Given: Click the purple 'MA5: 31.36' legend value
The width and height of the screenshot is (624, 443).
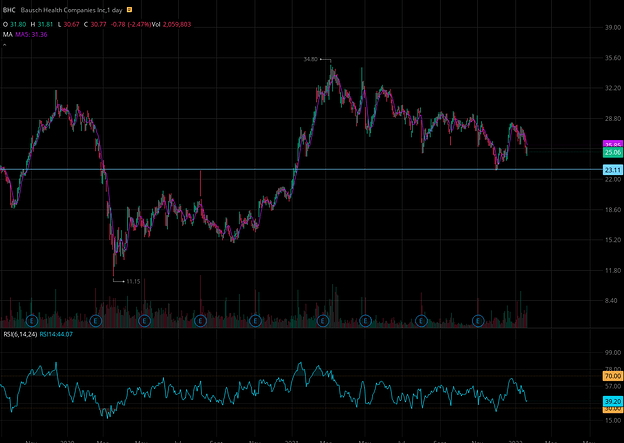Looking at the screenshot, I should pos(31,35).
